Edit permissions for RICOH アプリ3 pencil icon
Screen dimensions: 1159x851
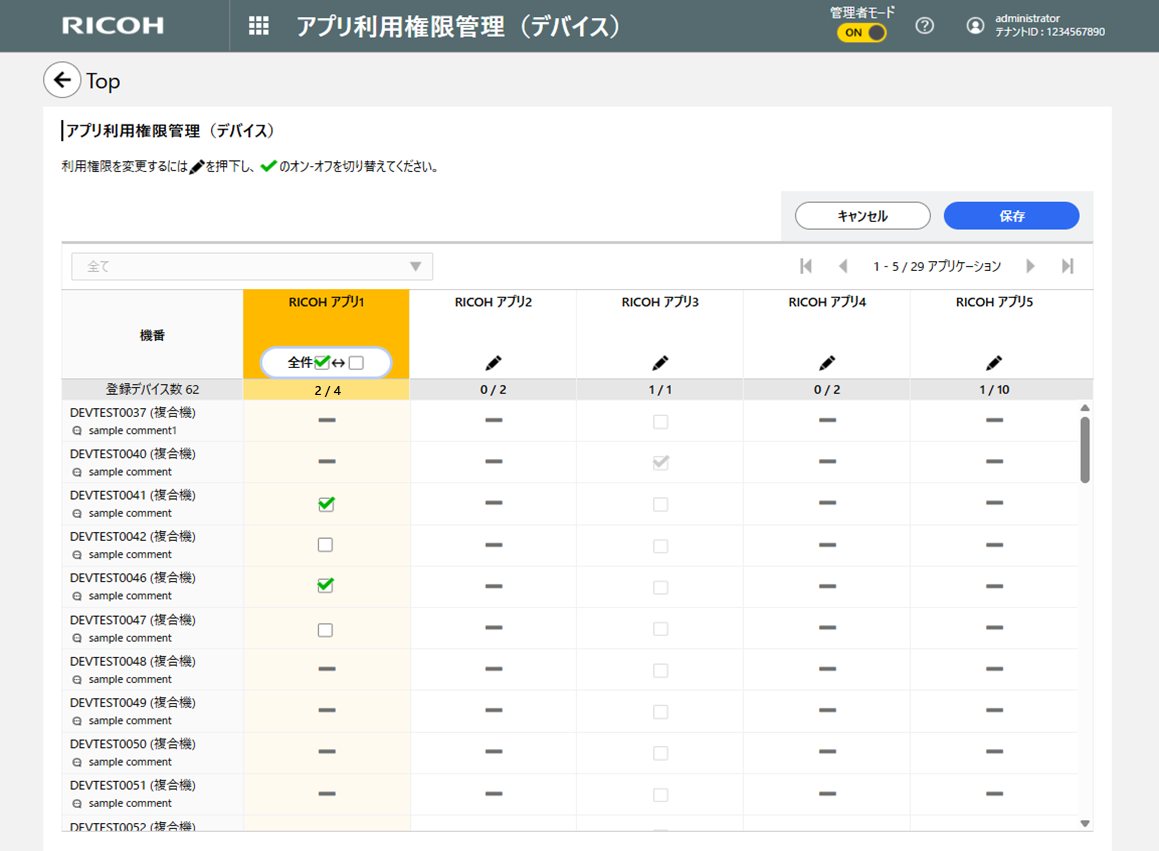coord(660,363)
